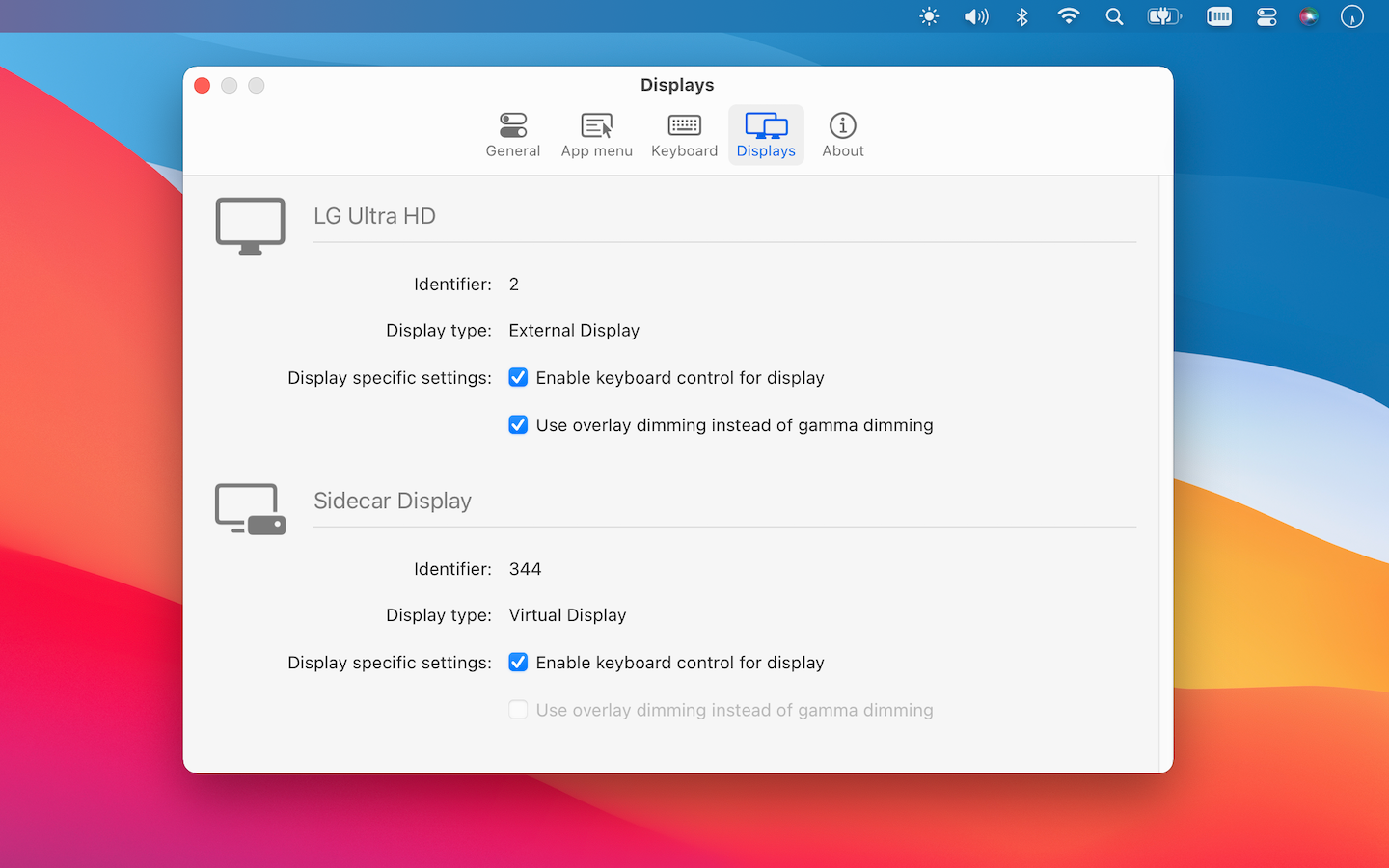Uncheck overlay dimming for LG Ultra HD
This screenshot has height=868, width=1389.
[518, 425]
